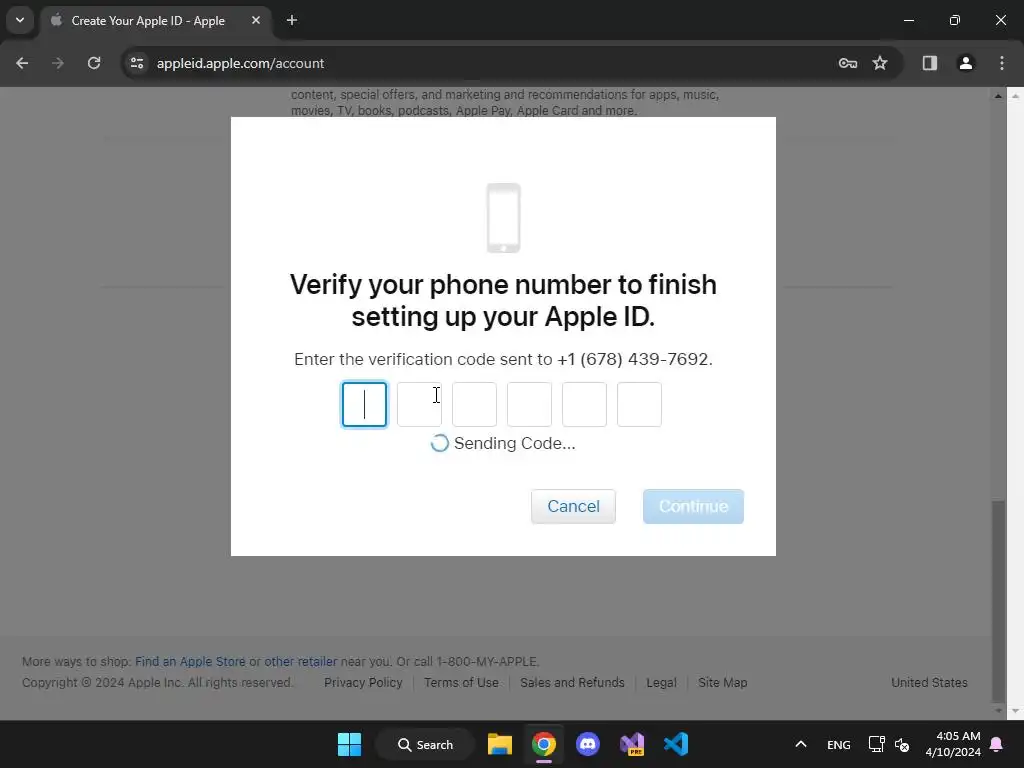Show hidden system tray icons
The width and height of the screenshot is (1024, 768).
(x=801, y=744)
